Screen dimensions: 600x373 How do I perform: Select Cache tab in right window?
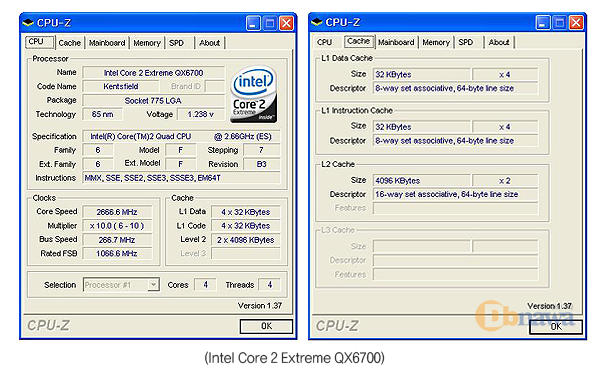pyautogui.click(x=359, y=41)
